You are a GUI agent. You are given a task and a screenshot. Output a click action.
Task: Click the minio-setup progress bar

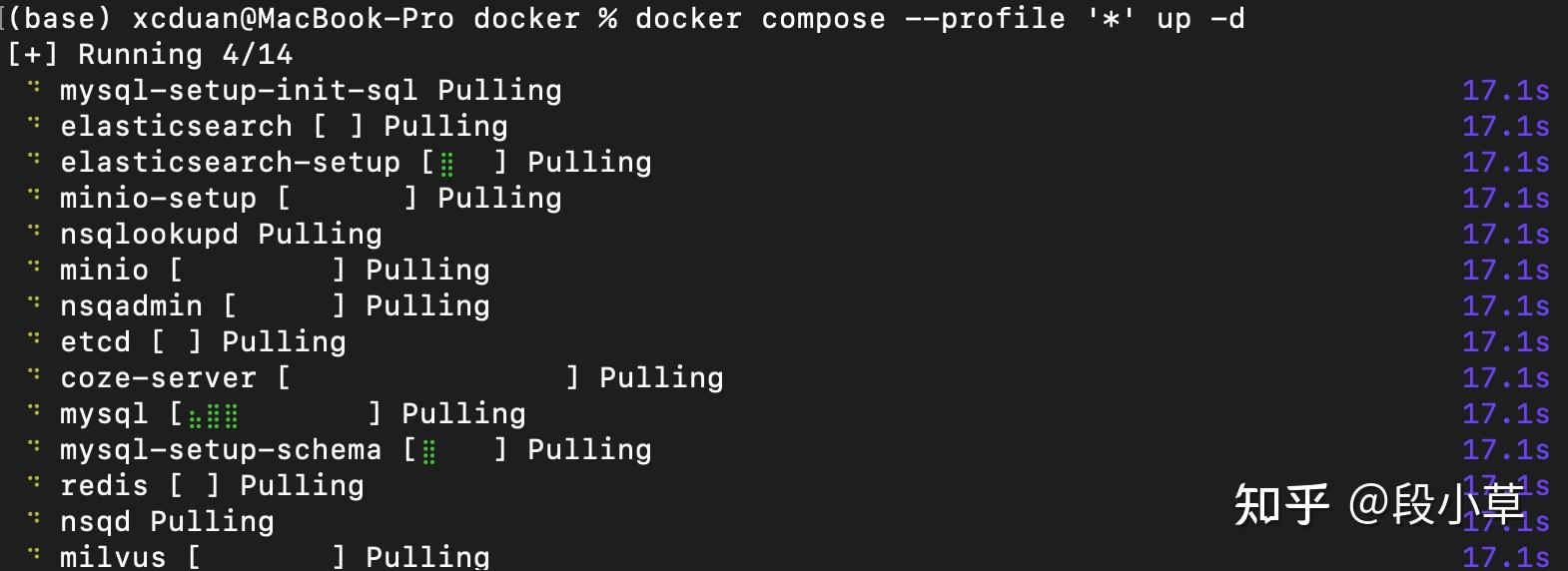(348, 199)
